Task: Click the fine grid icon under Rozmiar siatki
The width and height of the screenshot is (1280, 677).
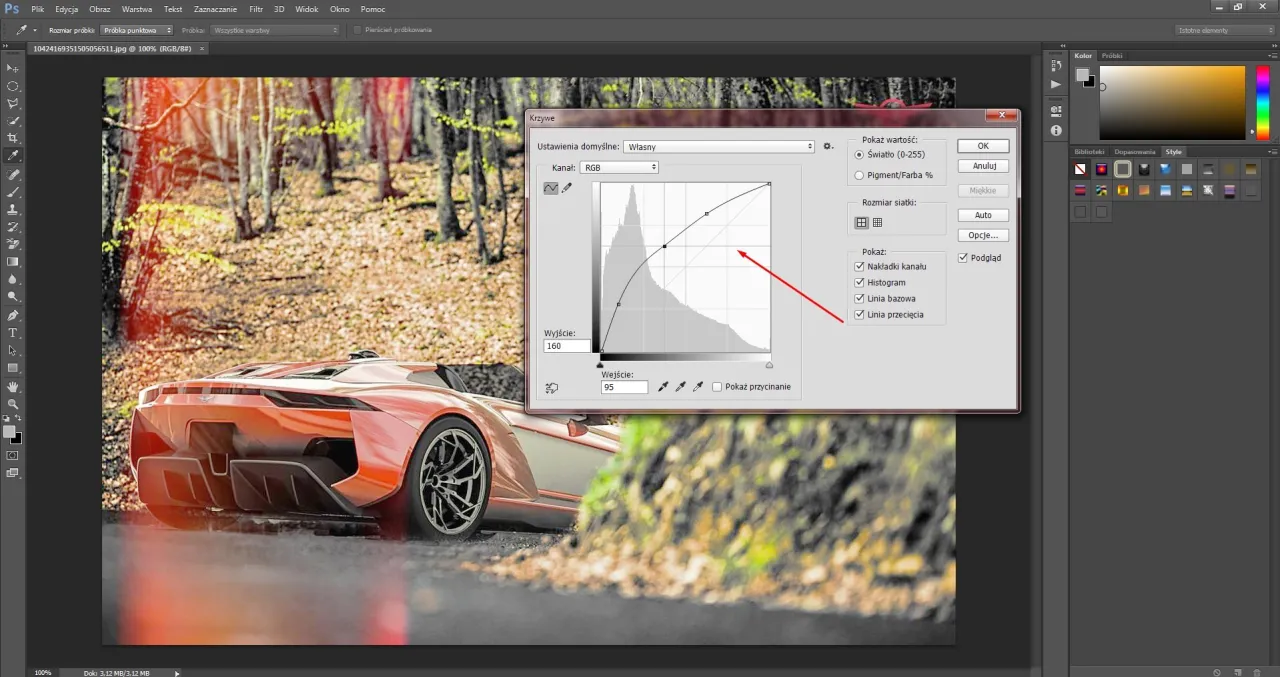Action: tap(877, 222)
